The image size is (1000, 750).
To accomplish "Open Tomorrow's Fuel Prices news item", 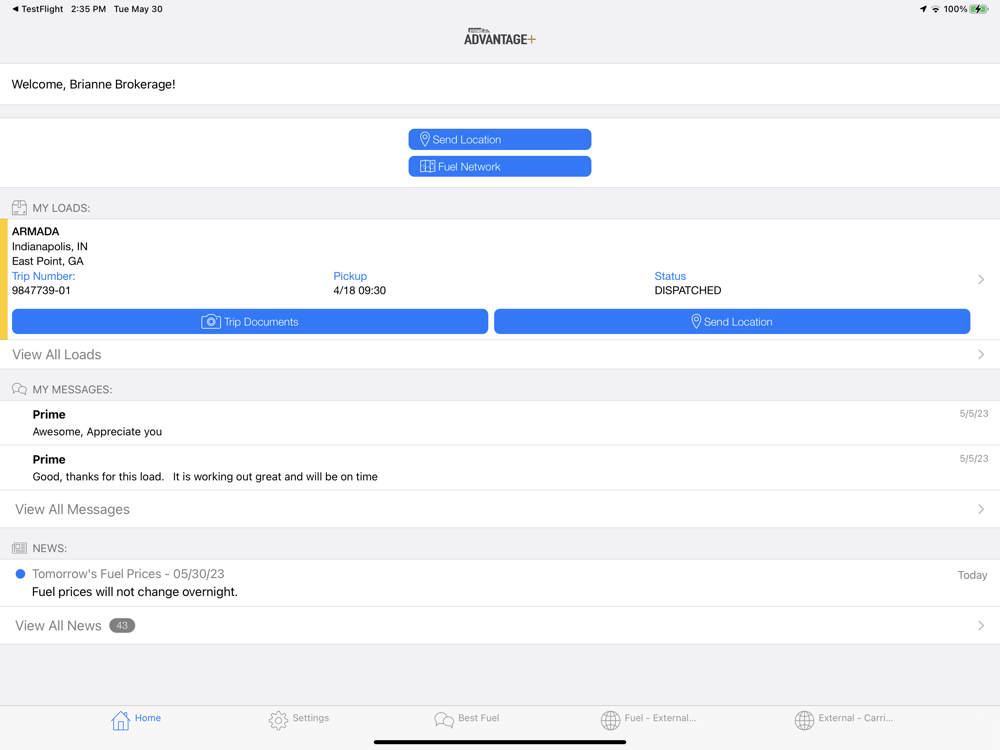I will [500, 583].
